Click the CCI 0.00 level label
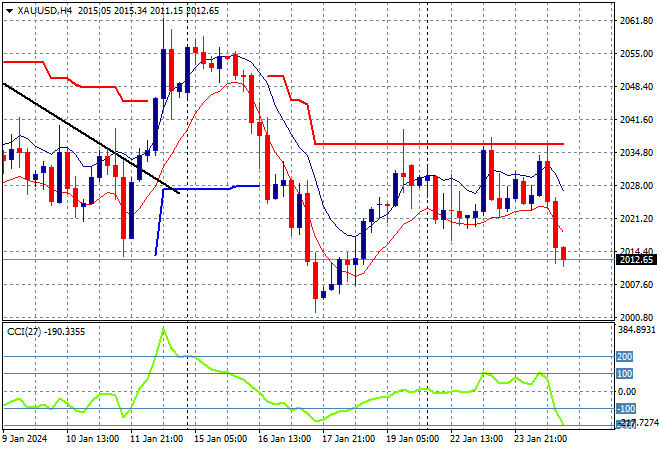660x450 pixels. click(x=626, y=391)
